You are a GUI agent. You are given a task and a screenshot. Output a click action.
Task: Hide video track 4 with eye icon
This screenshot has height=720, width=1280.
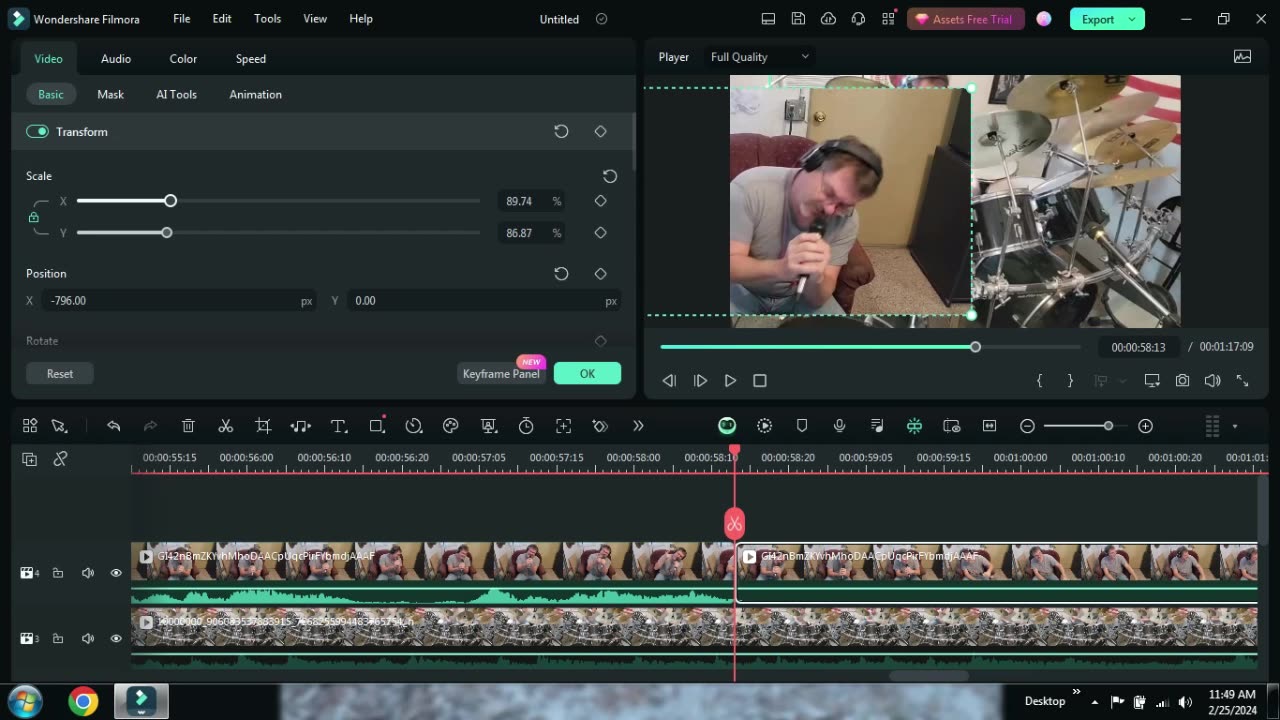[116, 573]
